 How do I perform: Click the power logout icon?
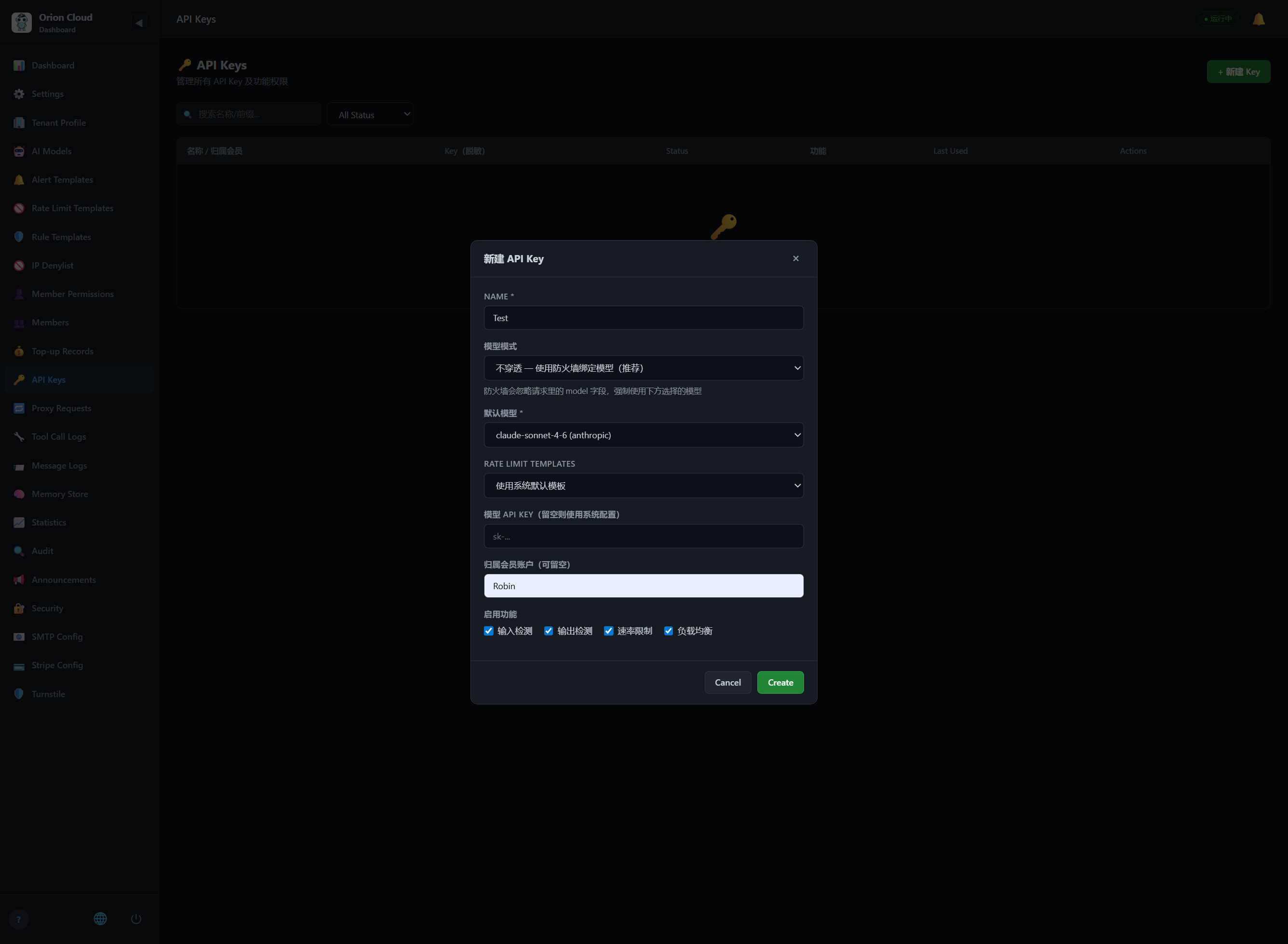(x=136, y=919)
